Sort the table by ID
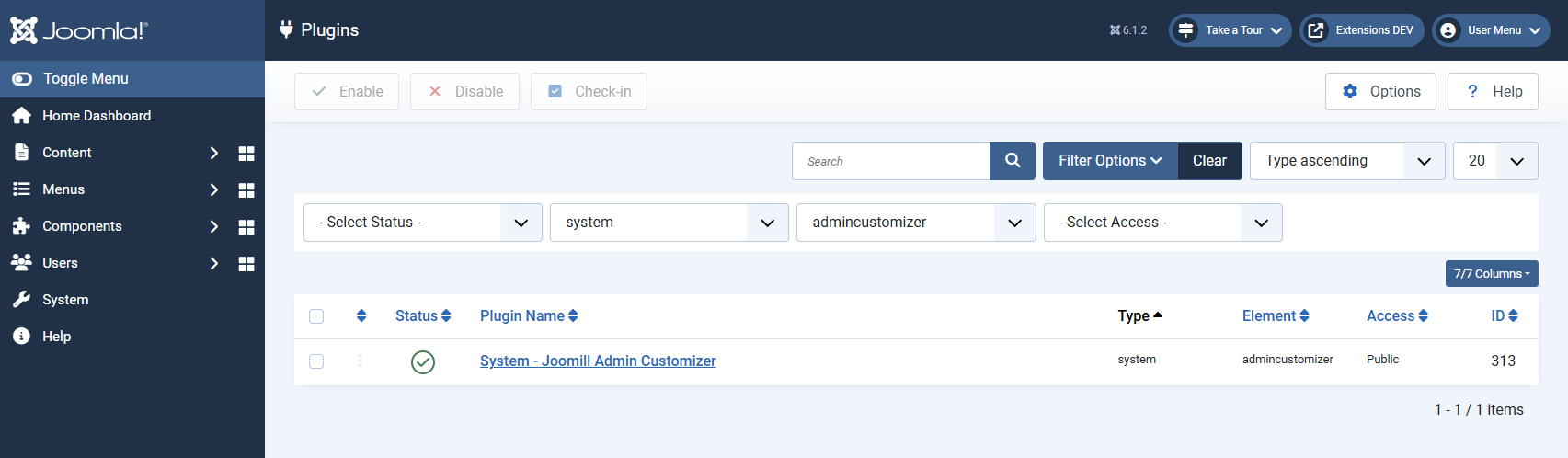The width and height of the screenshot is (1568, 458). 1505,316
